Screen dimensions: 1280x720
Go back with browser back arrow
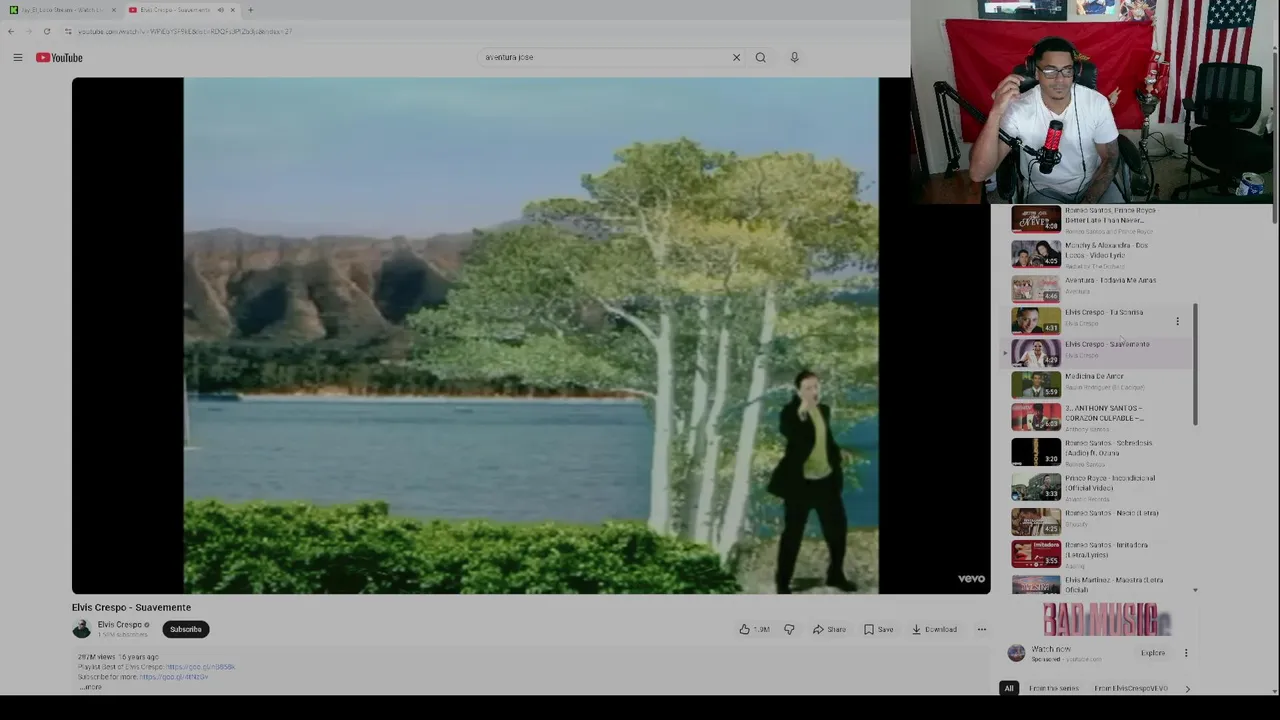pyautogui.click(x=11, y=31)
